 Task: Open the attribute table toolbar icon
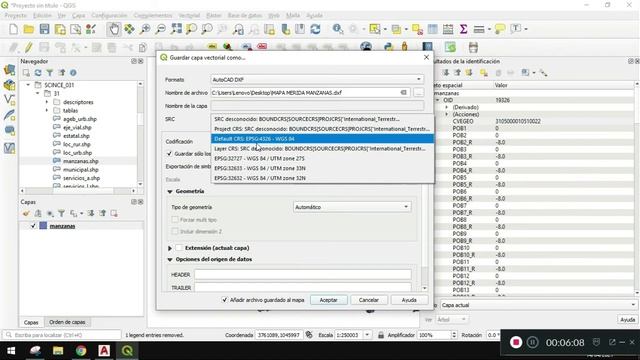(433, 29)
